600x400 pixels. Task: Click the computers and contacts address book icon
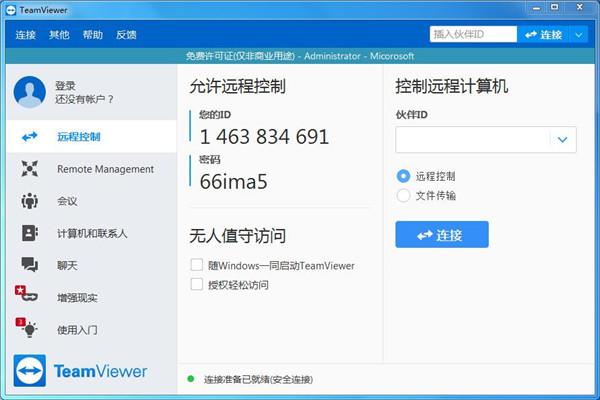(x=29, y=233)
